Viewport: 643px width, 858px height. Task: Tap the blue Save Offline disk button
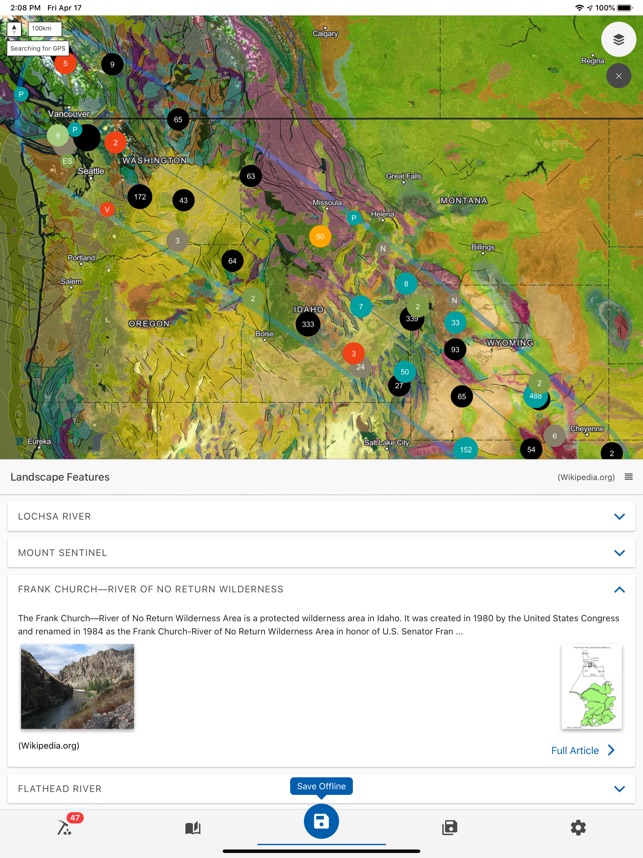tap(321, 821)
